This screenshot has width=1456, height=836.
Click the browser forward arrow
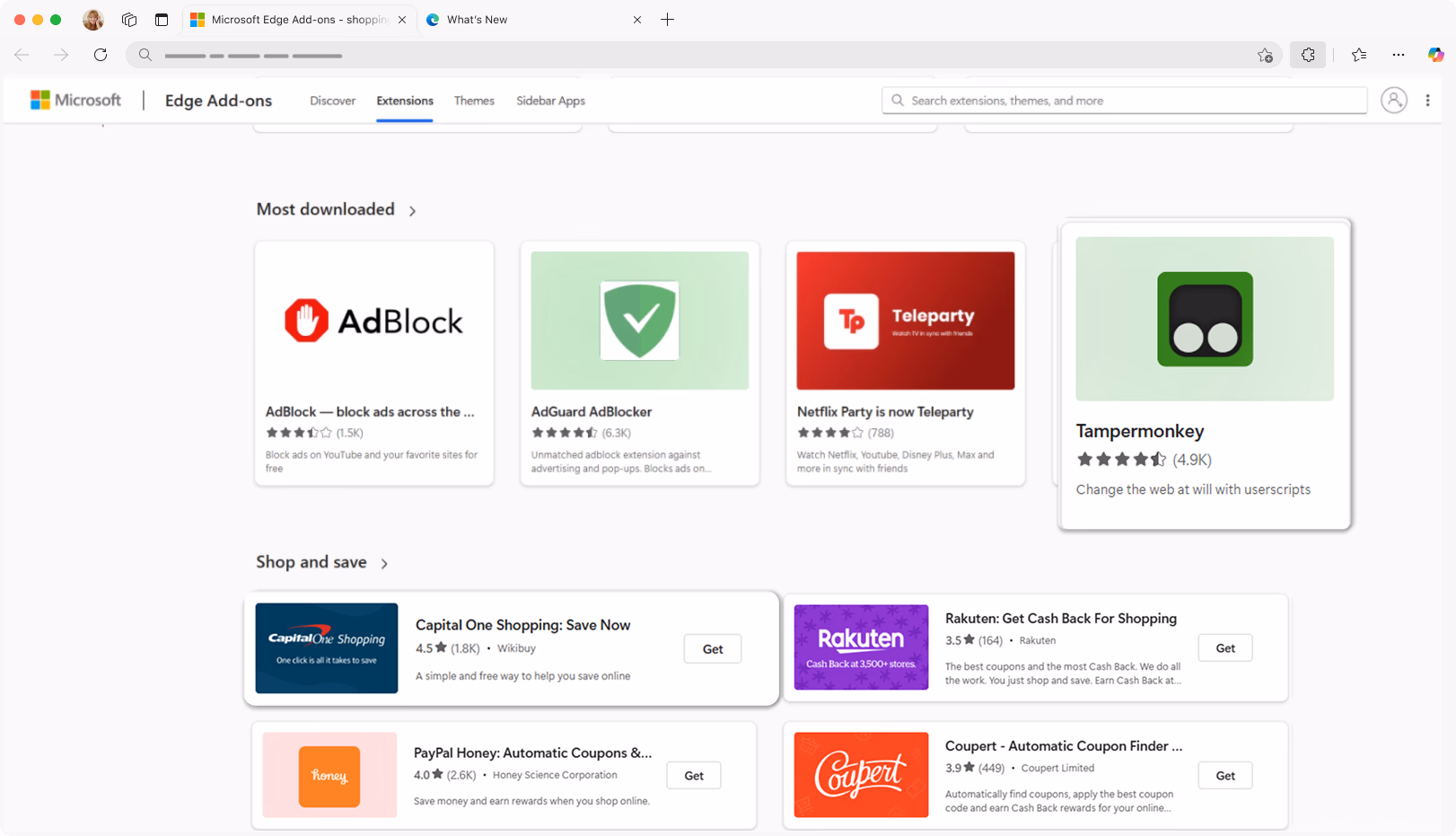pyautogui.click(x=61, y=55)
